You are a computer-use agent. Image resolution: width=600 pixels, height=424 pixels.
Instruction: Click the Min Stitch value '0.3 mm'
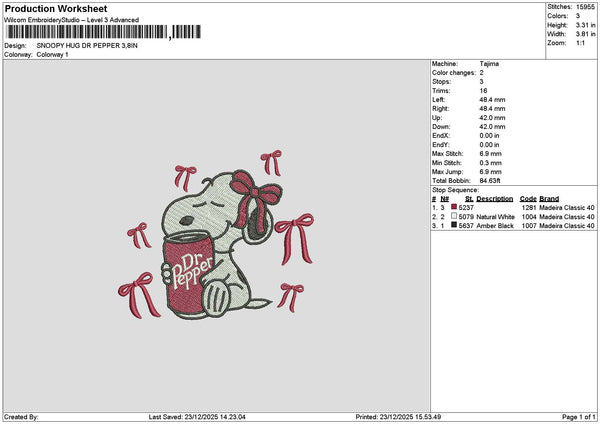(x=490, y=163)
